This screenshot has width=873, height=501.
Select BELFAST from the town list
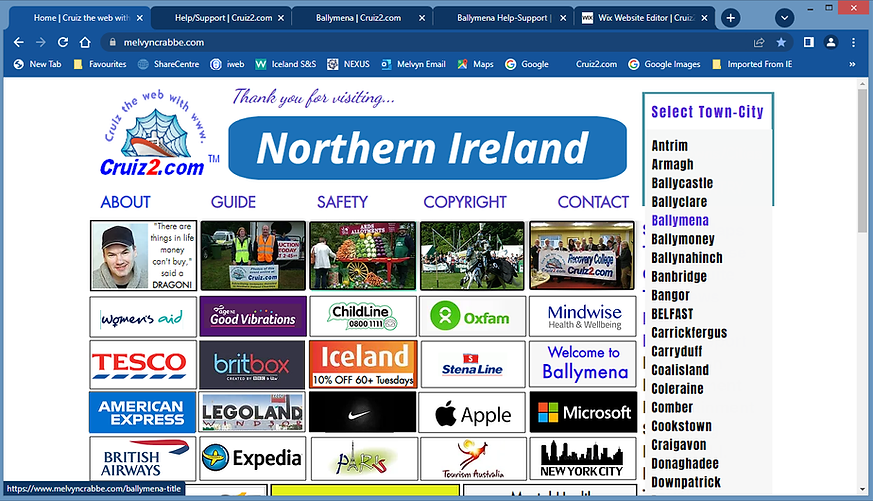673,314
